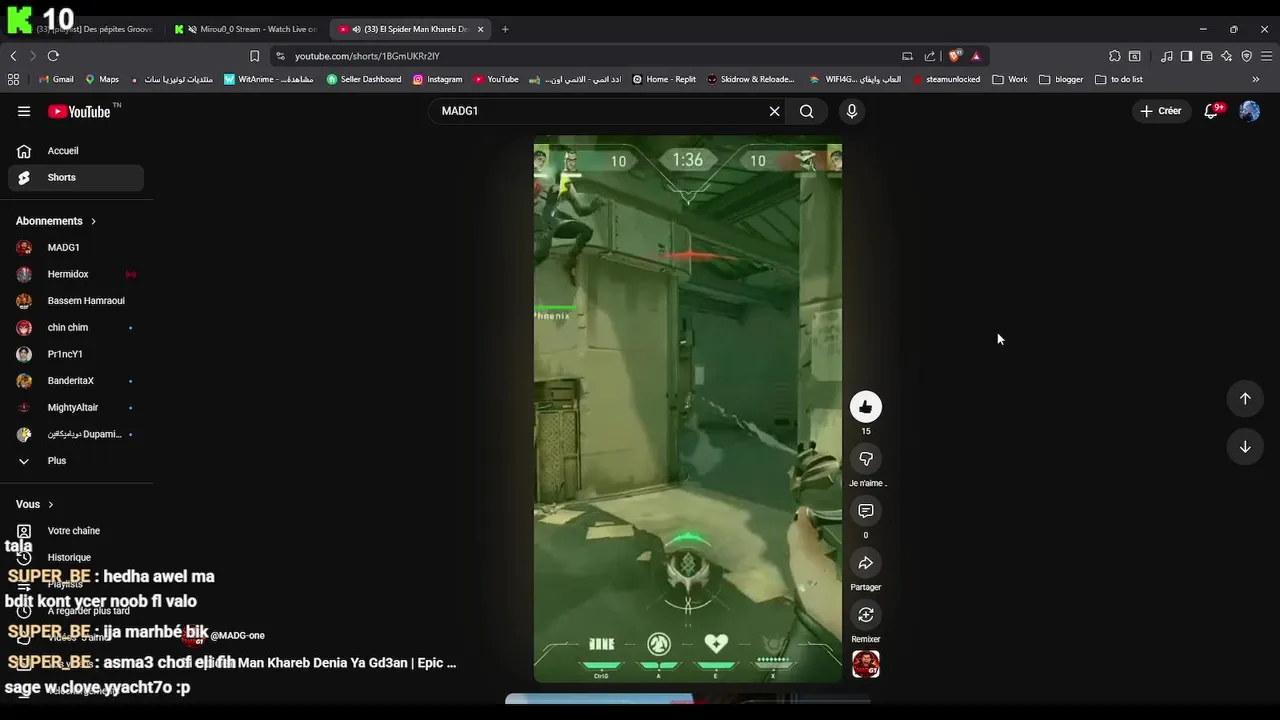Pause the playing Shorts video

click(x=688, y=412)
